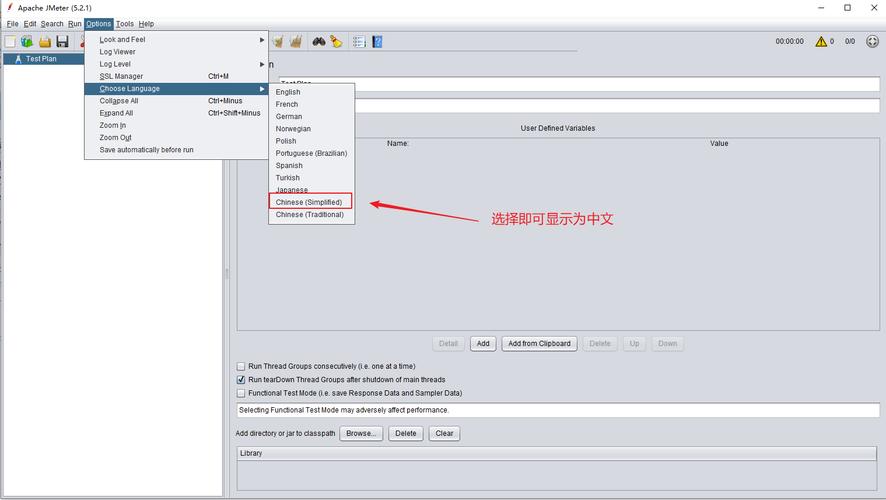The image size is (886, 500).
Task: Click the Clear All double-broom icon
Action: 296,41
